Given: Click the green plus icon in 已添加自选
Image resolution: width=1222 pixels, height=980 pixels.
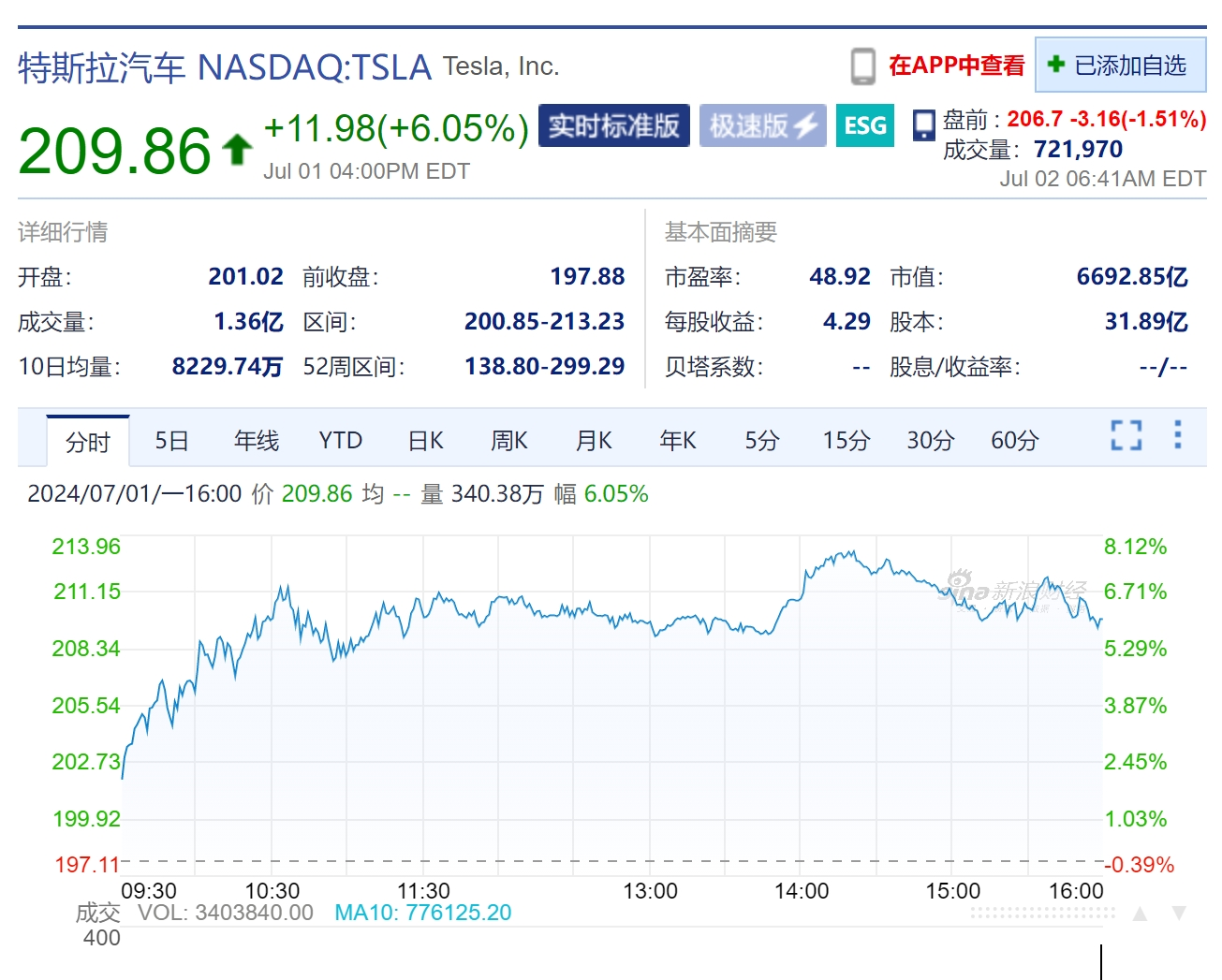Looking at the screenshot, I should tap(1056, 65).
